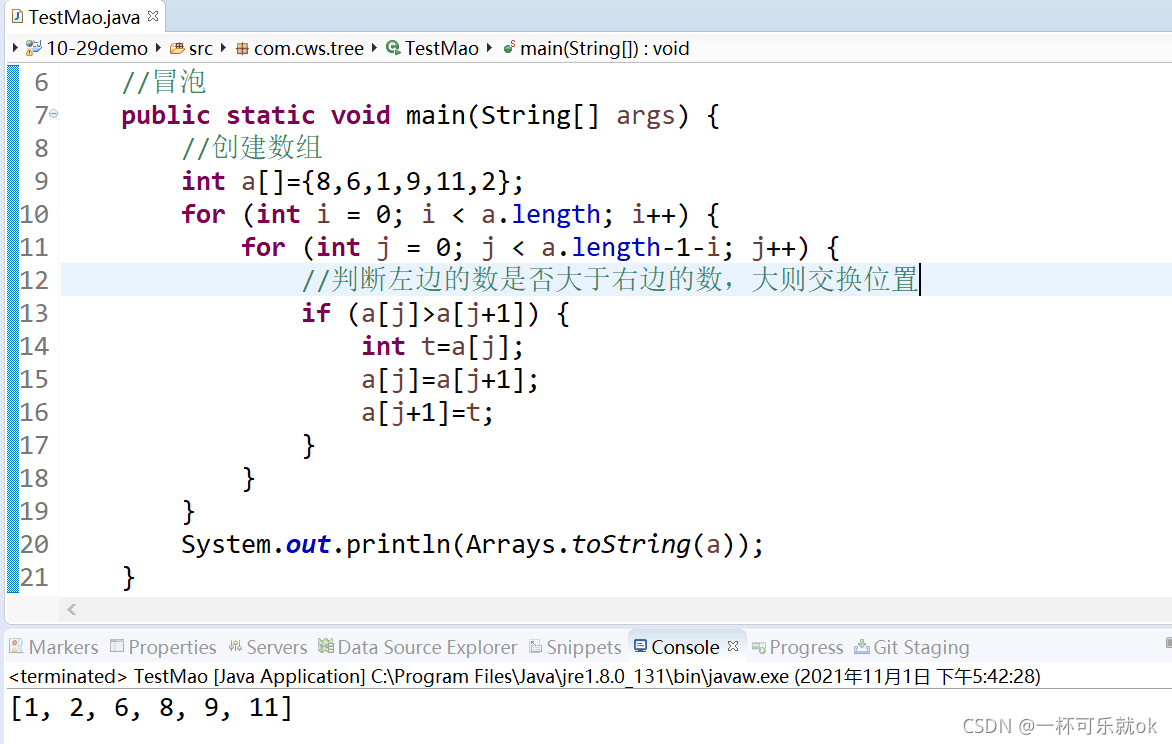Click the 'a[j]=a[j+1];' statement
1172x744 pixels.
[x=450, y=379]
